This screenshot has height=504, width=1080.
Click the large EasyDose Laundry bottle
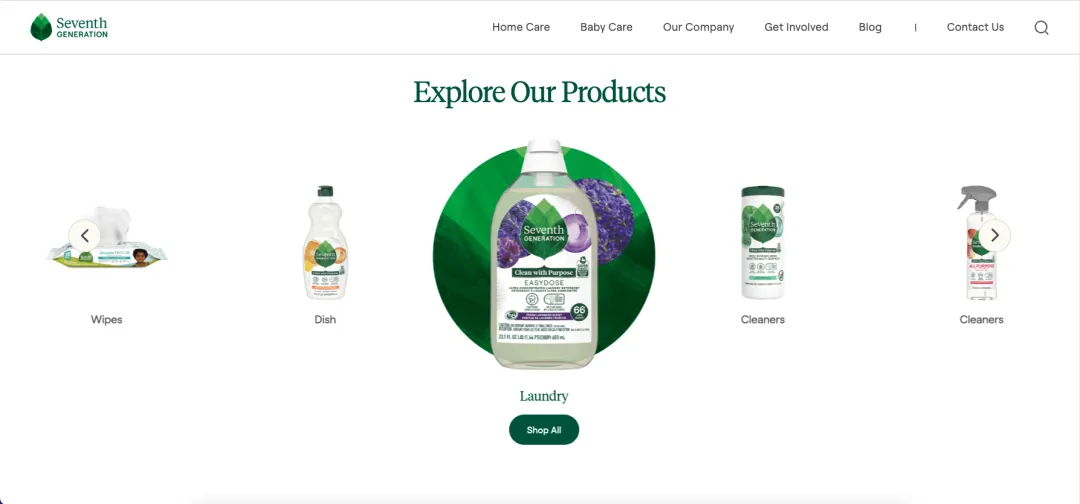point(544,253)
